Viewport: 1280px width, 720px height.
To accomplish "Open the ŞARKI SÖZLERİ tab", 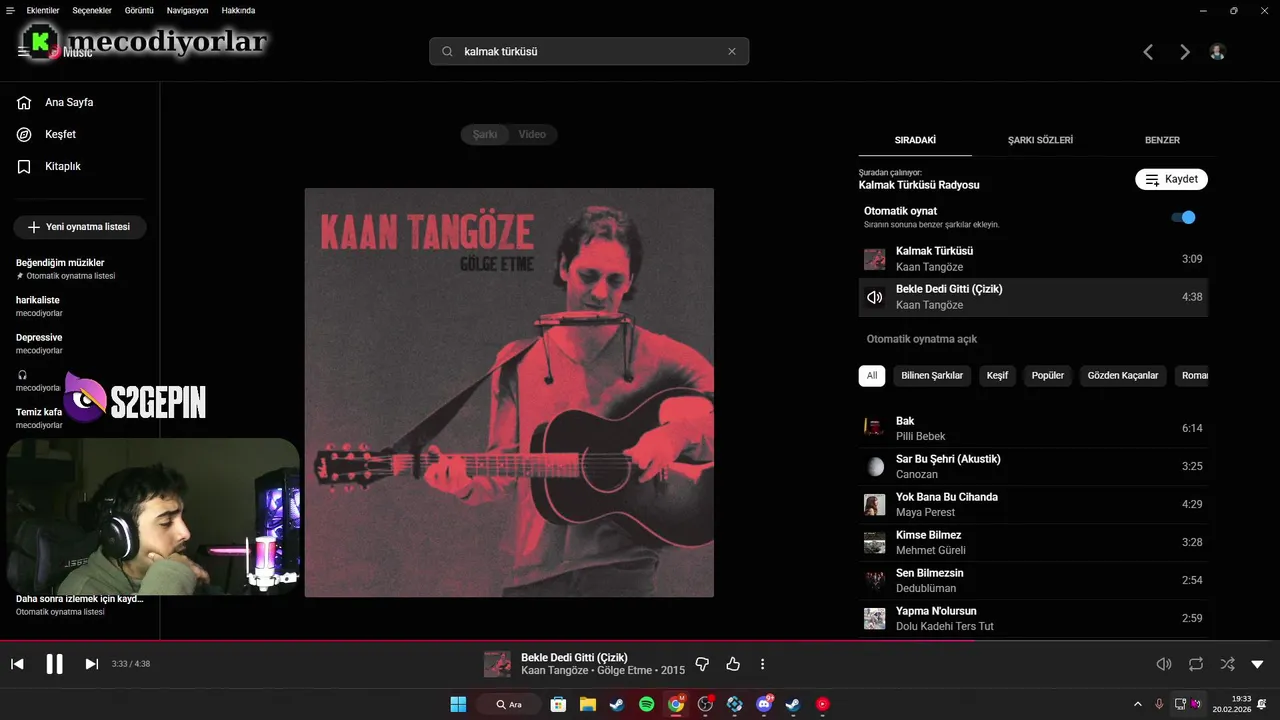I will point(1040,140).
